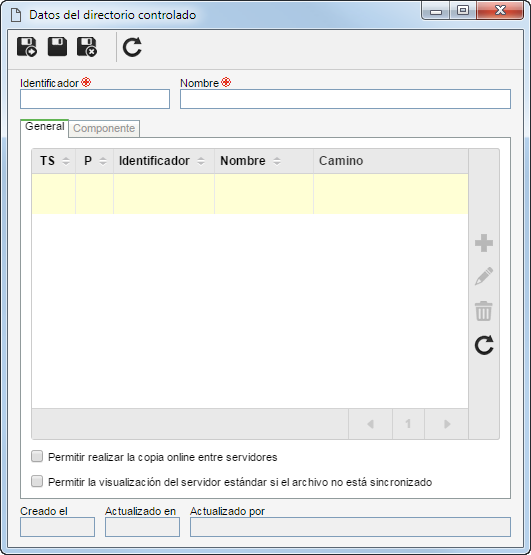
Task: Select page 1 in the pager
Action: (408, 424)
